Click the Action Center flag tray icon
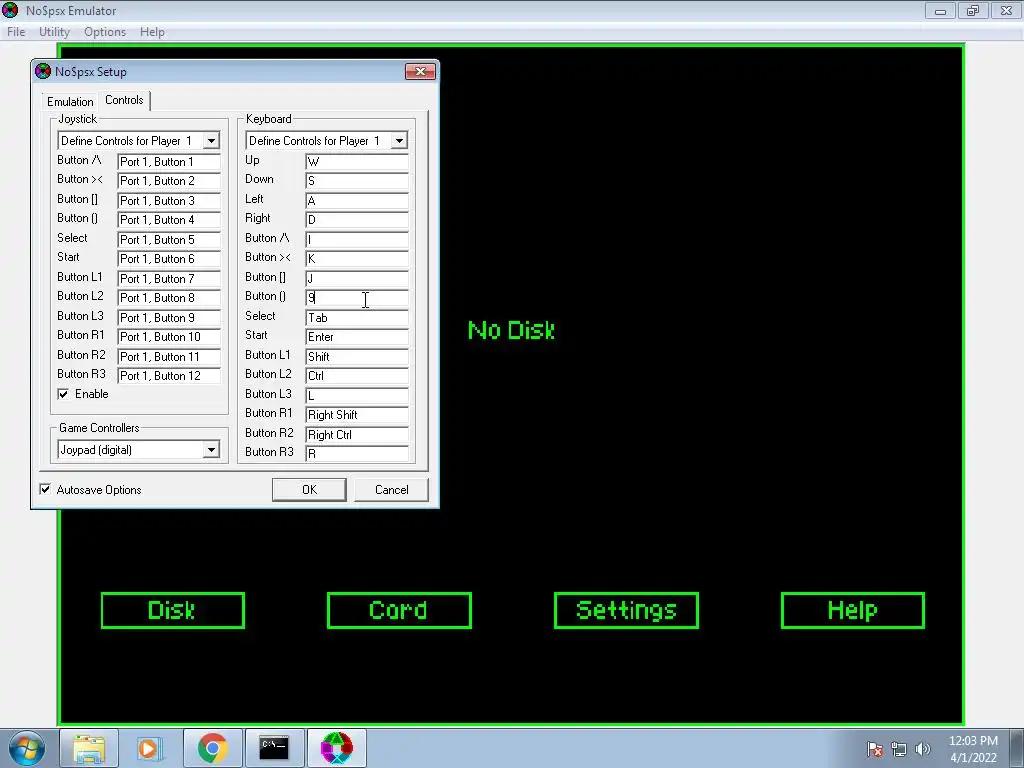Viewport: 1024px width, 768px height. pyautogui.click(x=874, y=750)
